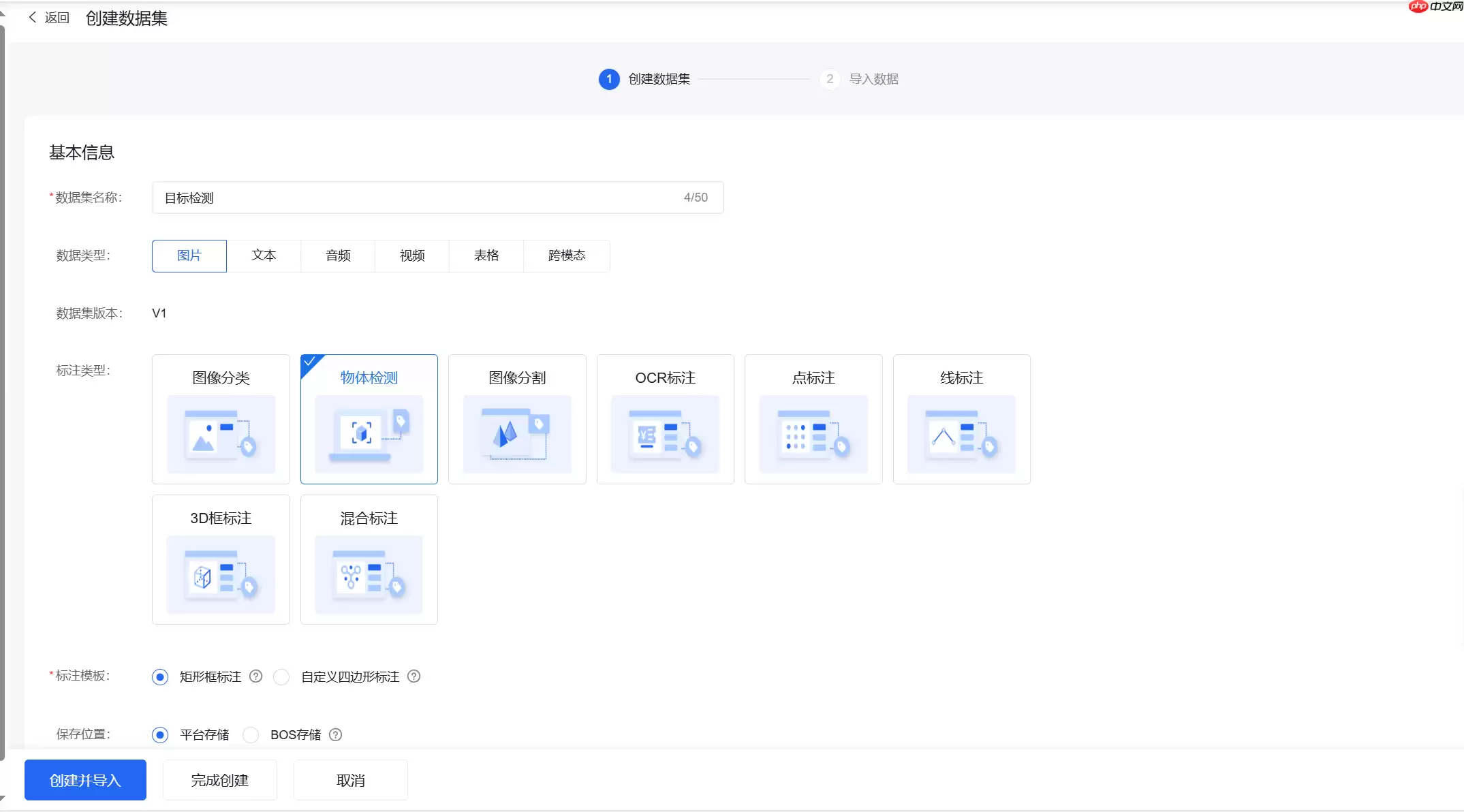The height and width of the screenshot is (812, 1464).
Task: Open help tooltip beside 自定义四边形标注
Action: [x=414, y=676]
